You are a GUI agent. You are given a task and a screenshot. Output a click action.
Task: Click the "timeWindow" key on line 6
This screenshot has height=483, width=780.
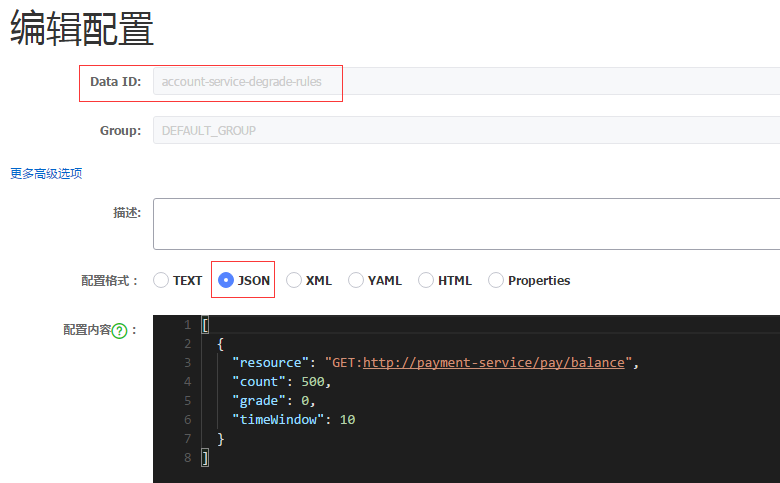[x=278, y=419]
